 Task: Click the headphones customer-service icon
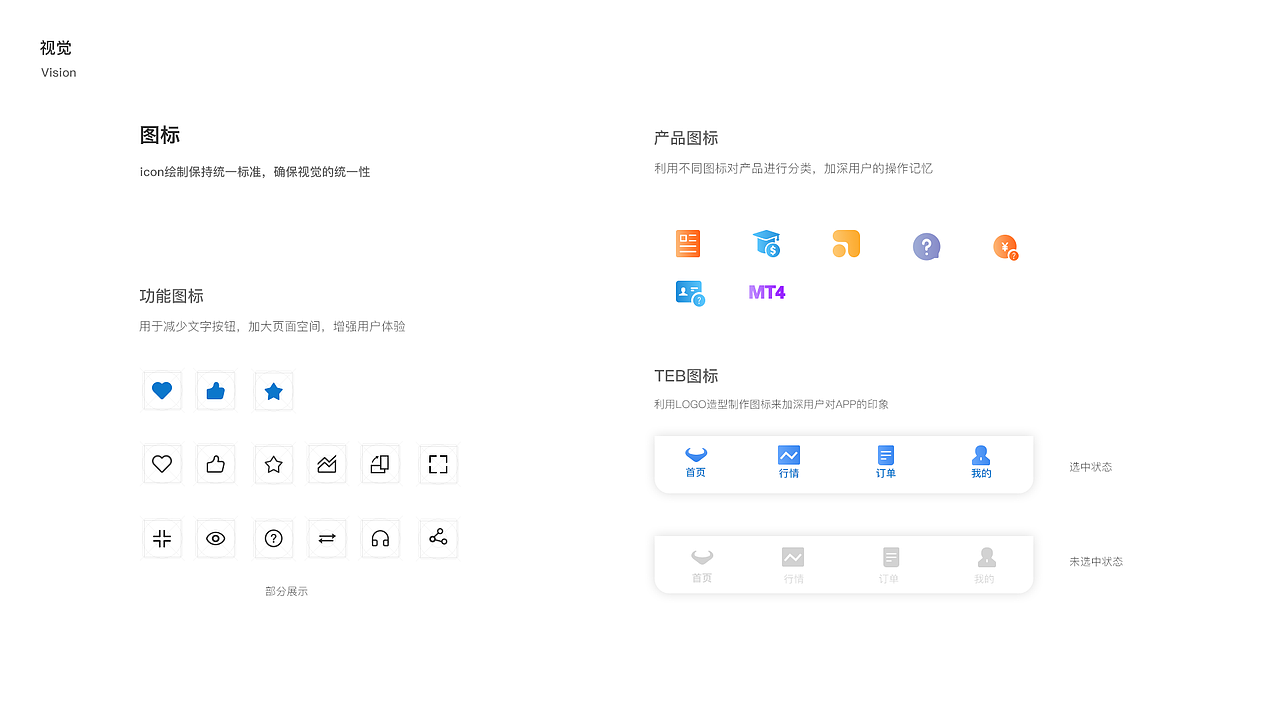pyautogui.click(x=381, y=538)
